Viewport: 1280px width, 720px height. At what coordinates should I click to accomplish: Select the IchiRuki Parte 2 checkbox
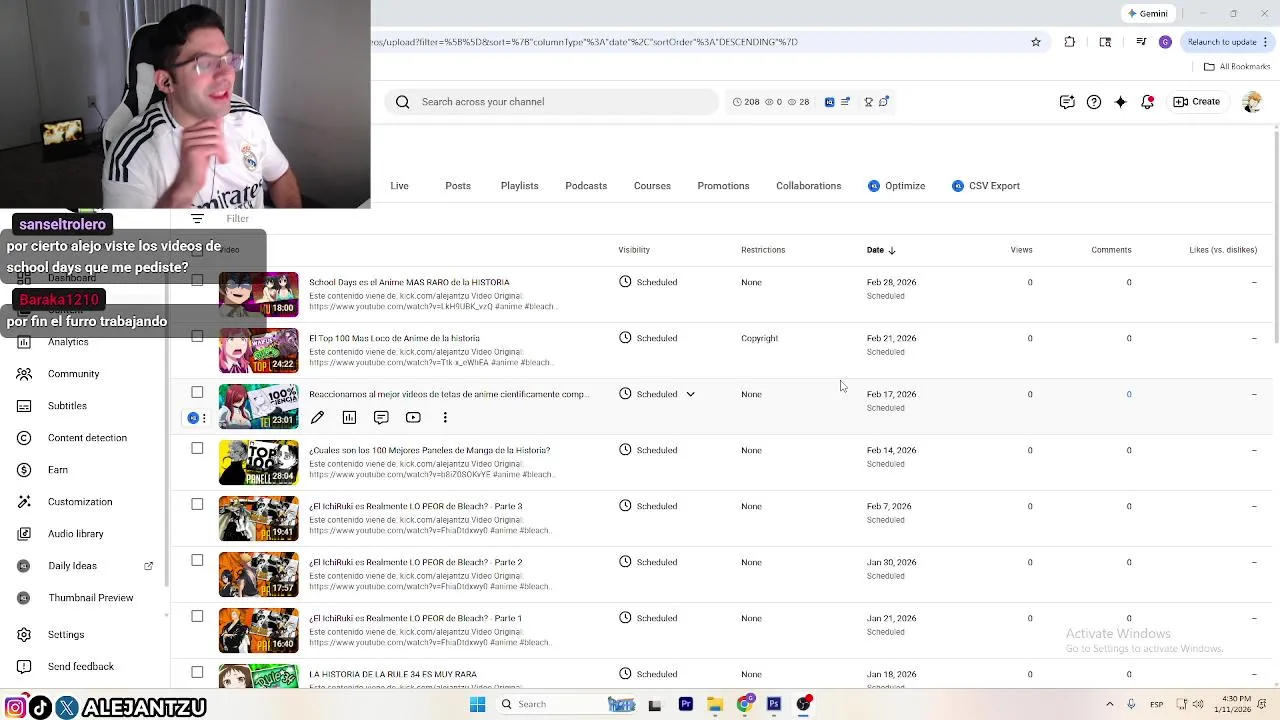pyautogui.click(x=197, y=561)
